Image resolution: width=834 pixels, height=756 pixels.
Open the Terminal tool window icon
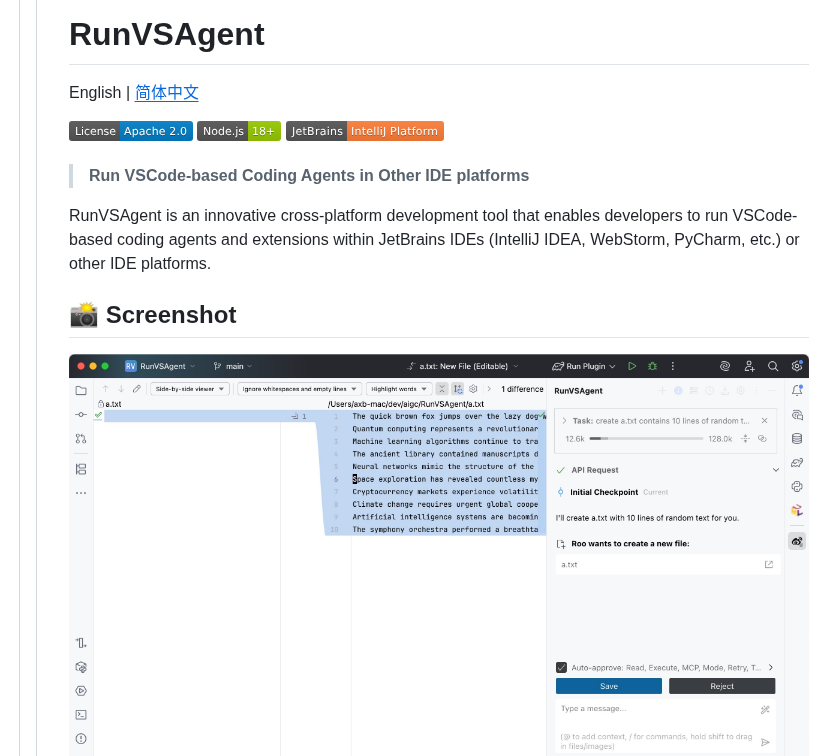point(81,715)
